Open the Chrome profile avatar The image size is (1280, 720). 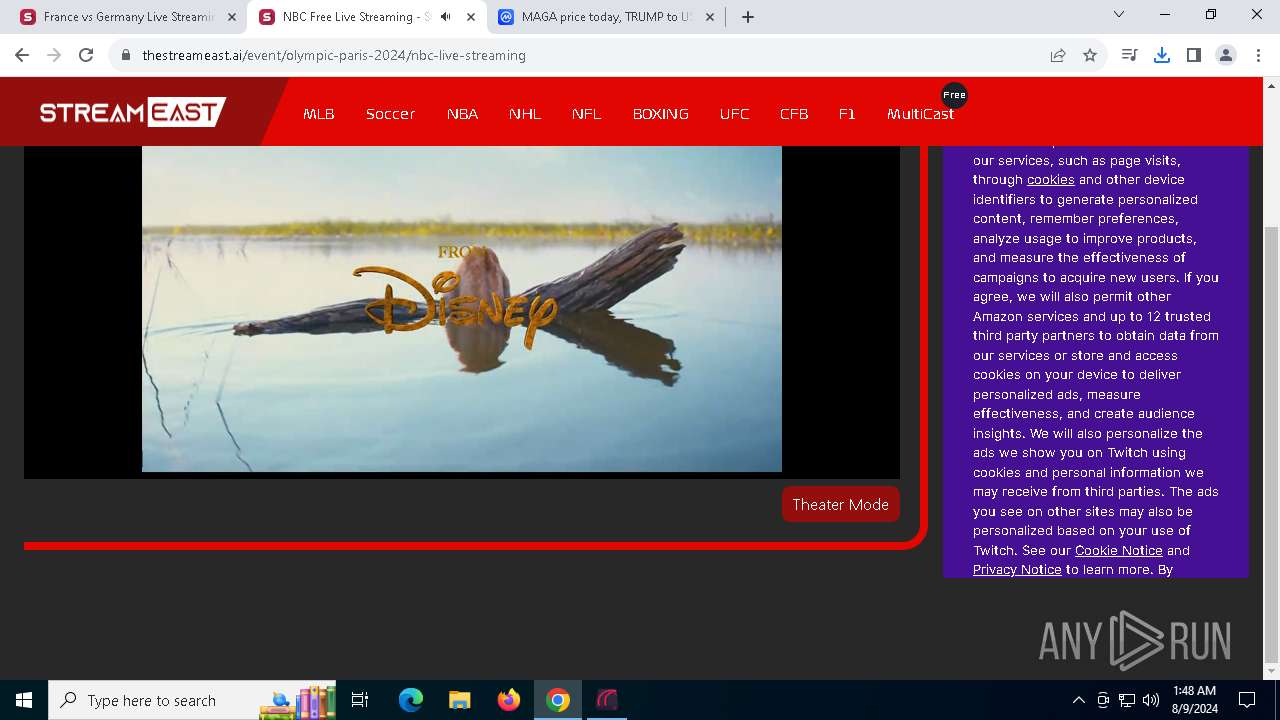1226,55
